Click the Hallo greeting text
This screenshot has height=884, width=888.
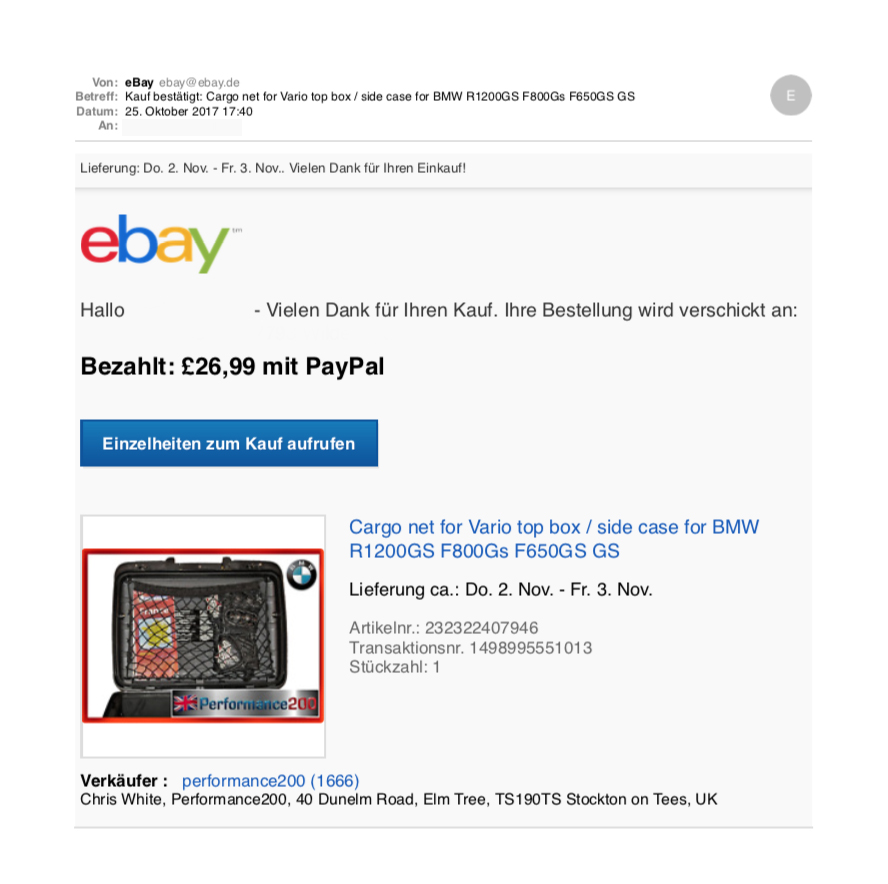click(x=103, y=310)
